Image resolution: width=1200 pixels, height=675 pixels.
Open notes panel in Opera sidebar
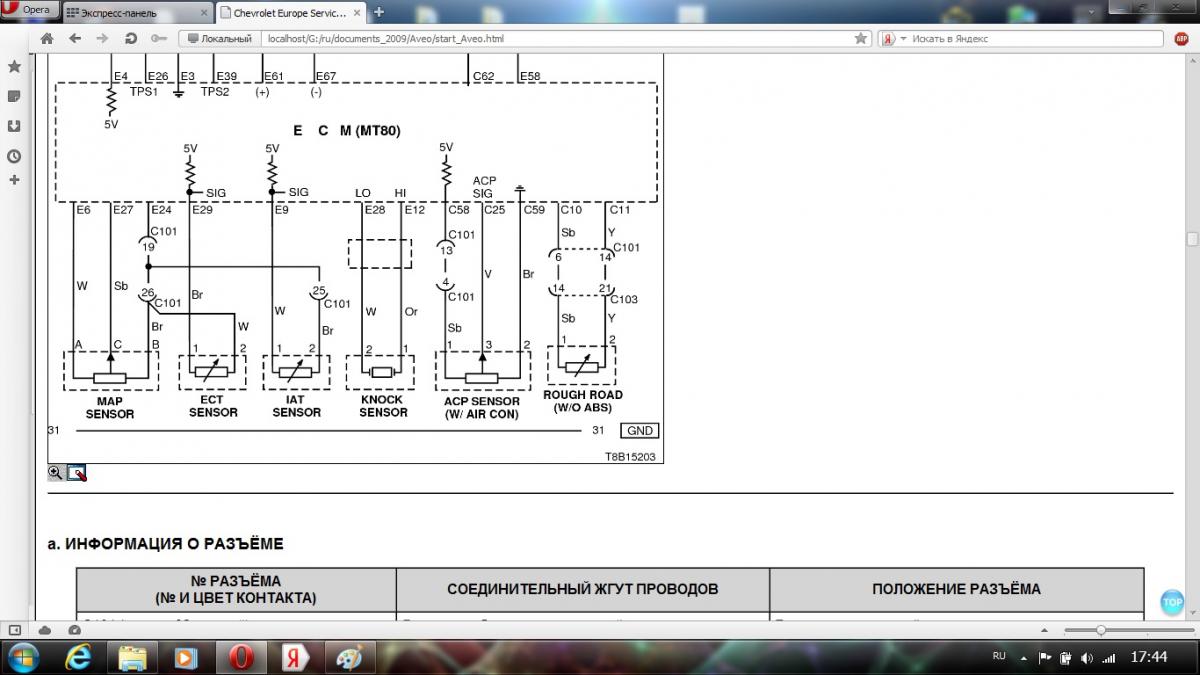[x=14, y=96]
